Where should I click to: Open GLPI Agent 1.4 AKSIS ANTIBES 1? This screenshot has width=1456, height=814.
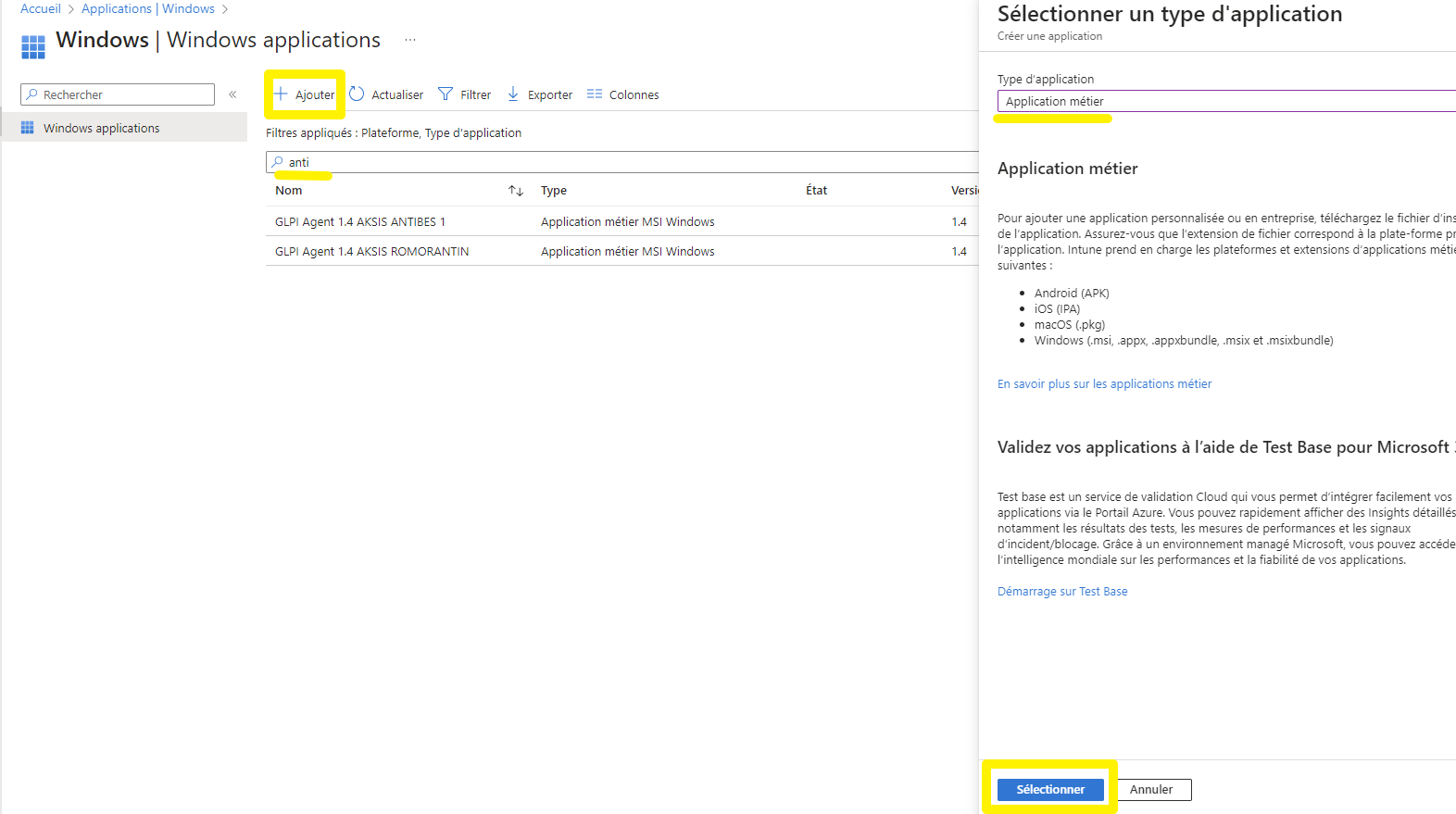point(360,221)
